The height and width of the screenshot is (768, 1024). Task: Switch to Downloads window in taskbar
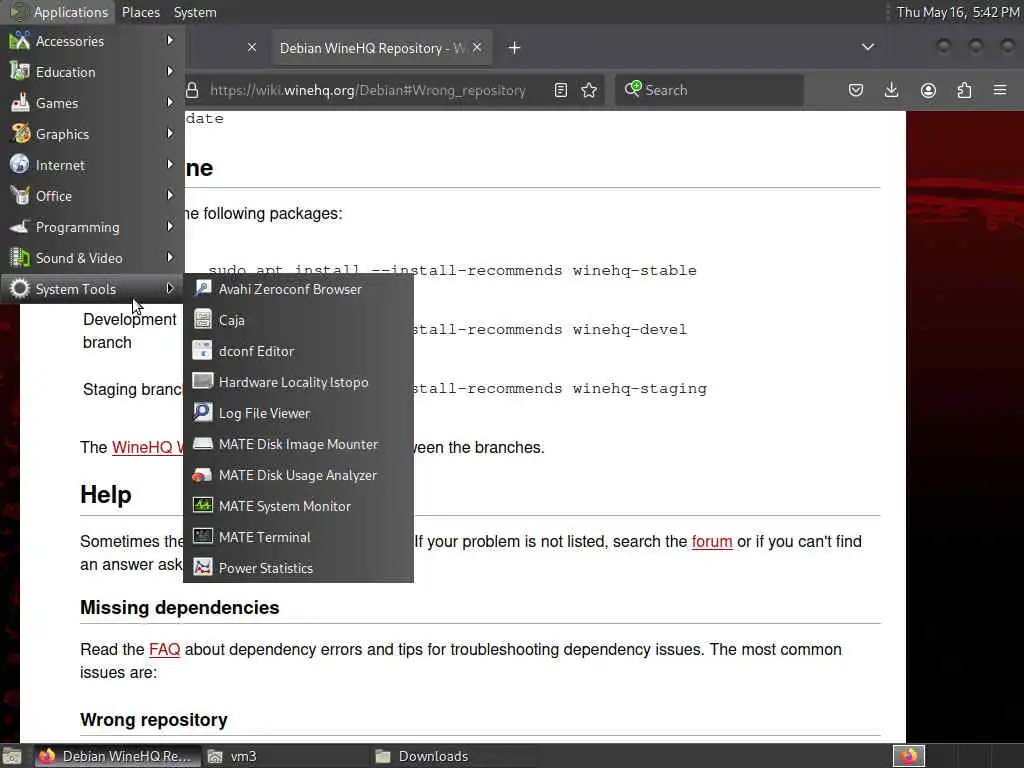pyautogui.click(x=454, y=756)
